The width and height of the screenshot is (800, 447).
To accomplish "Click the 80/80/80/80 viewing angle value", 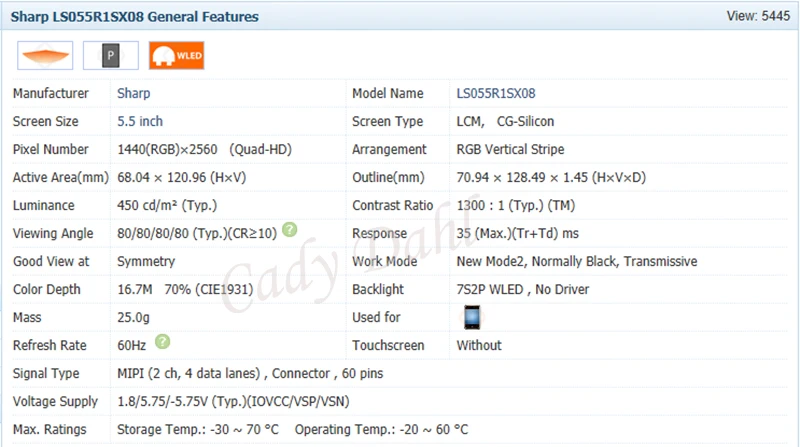I will pyautogui.click(x=197, y=234).
